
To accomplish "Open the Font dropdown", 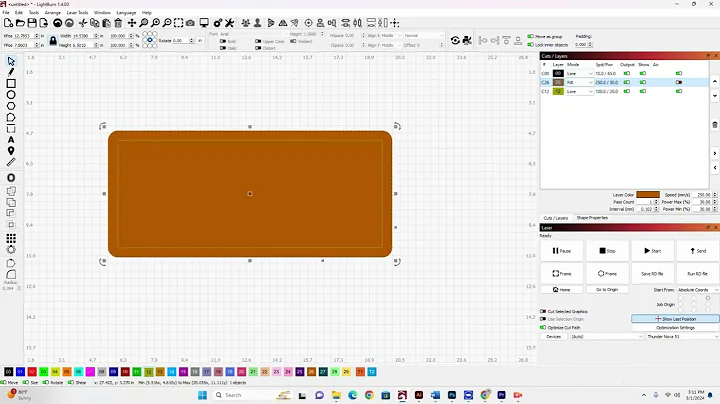I will click(253, 34).
